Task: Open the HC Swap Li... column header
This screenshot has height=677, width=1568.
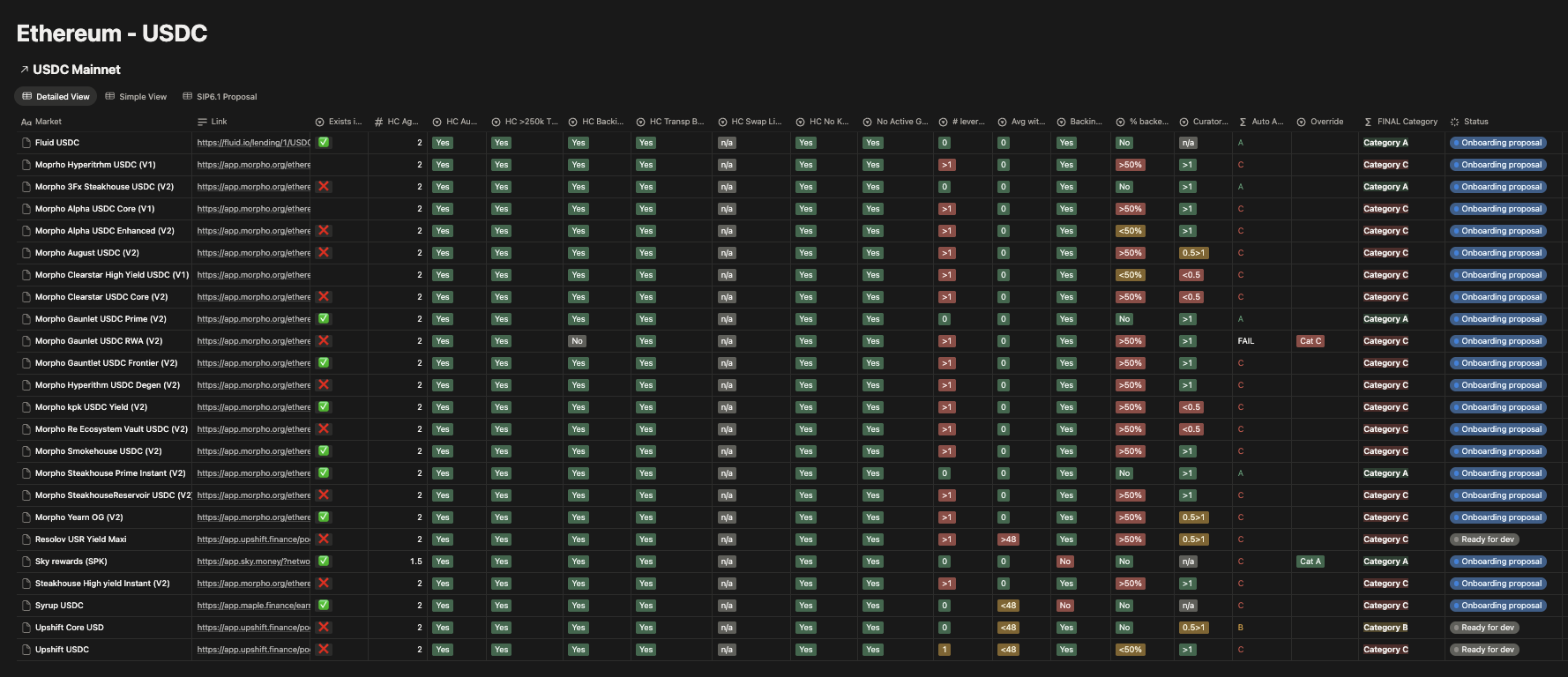Action: [x=750, y=122]
